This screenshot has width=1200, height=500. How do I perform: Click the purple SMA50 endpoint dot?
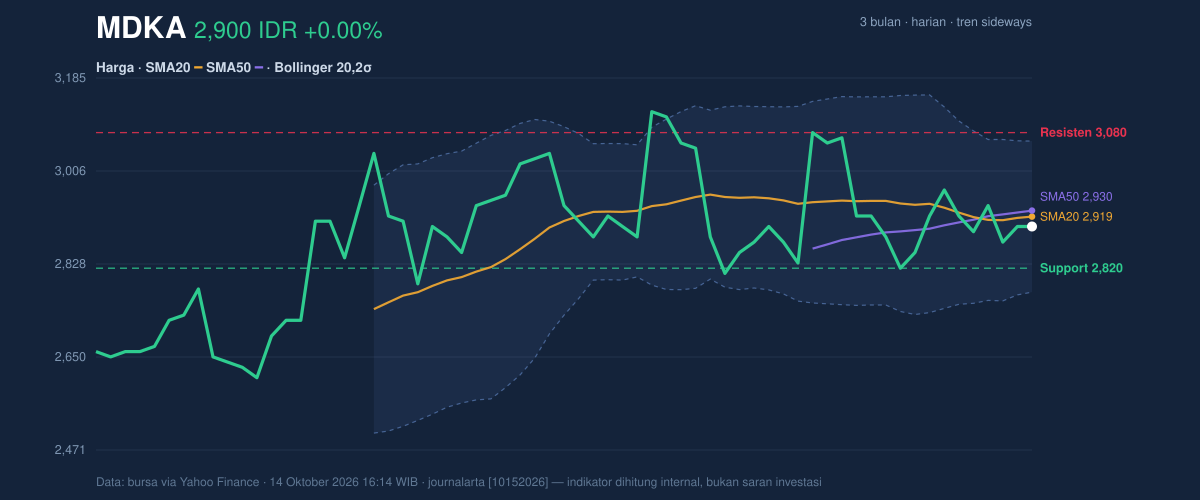tap(1032, 210)
